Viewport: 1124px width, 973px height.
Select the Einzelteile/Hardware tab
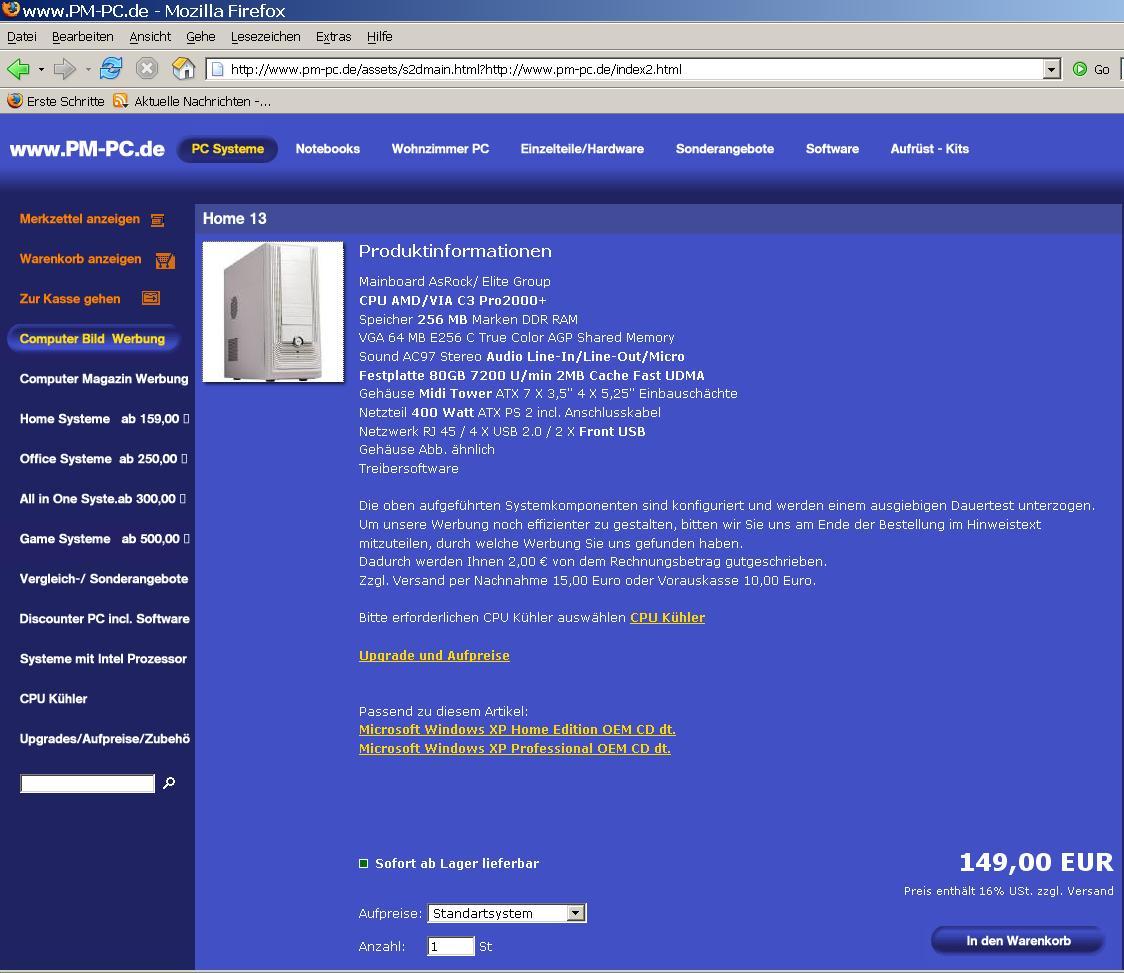582,149
